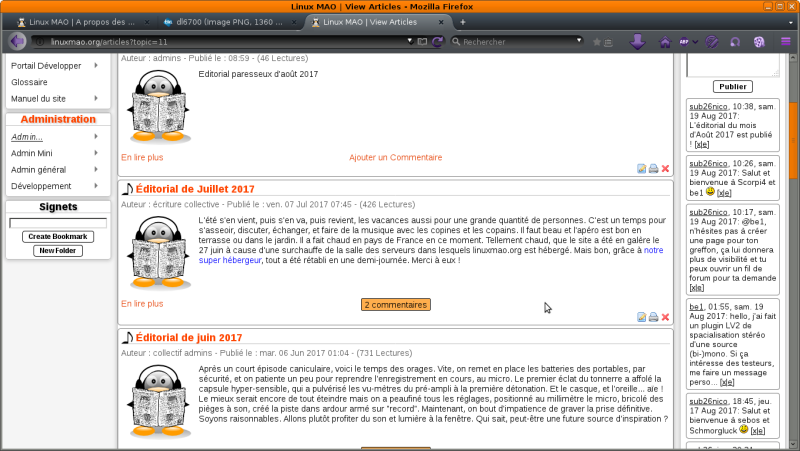Open the Éditorial de Juillet 2017 title

pyautogui.click(x=195, y=189)
